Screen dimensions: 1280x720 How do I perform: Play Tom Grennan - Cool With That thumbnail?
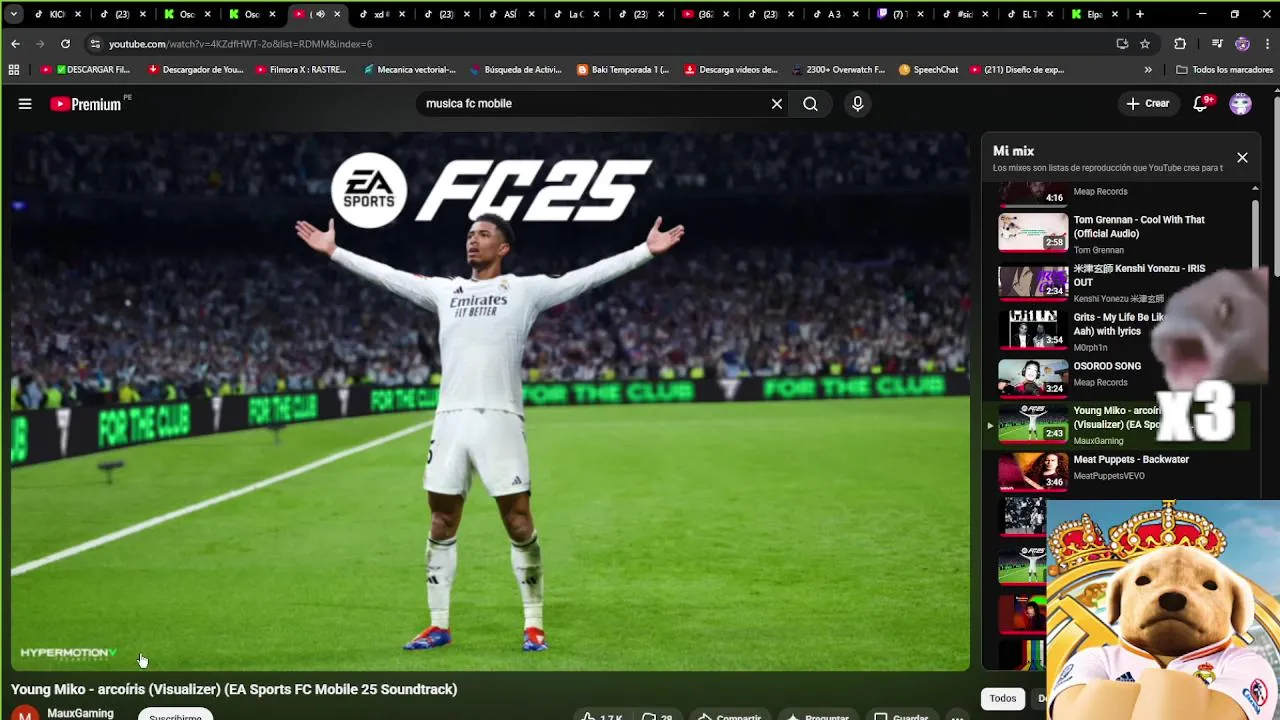(1033, 231)
